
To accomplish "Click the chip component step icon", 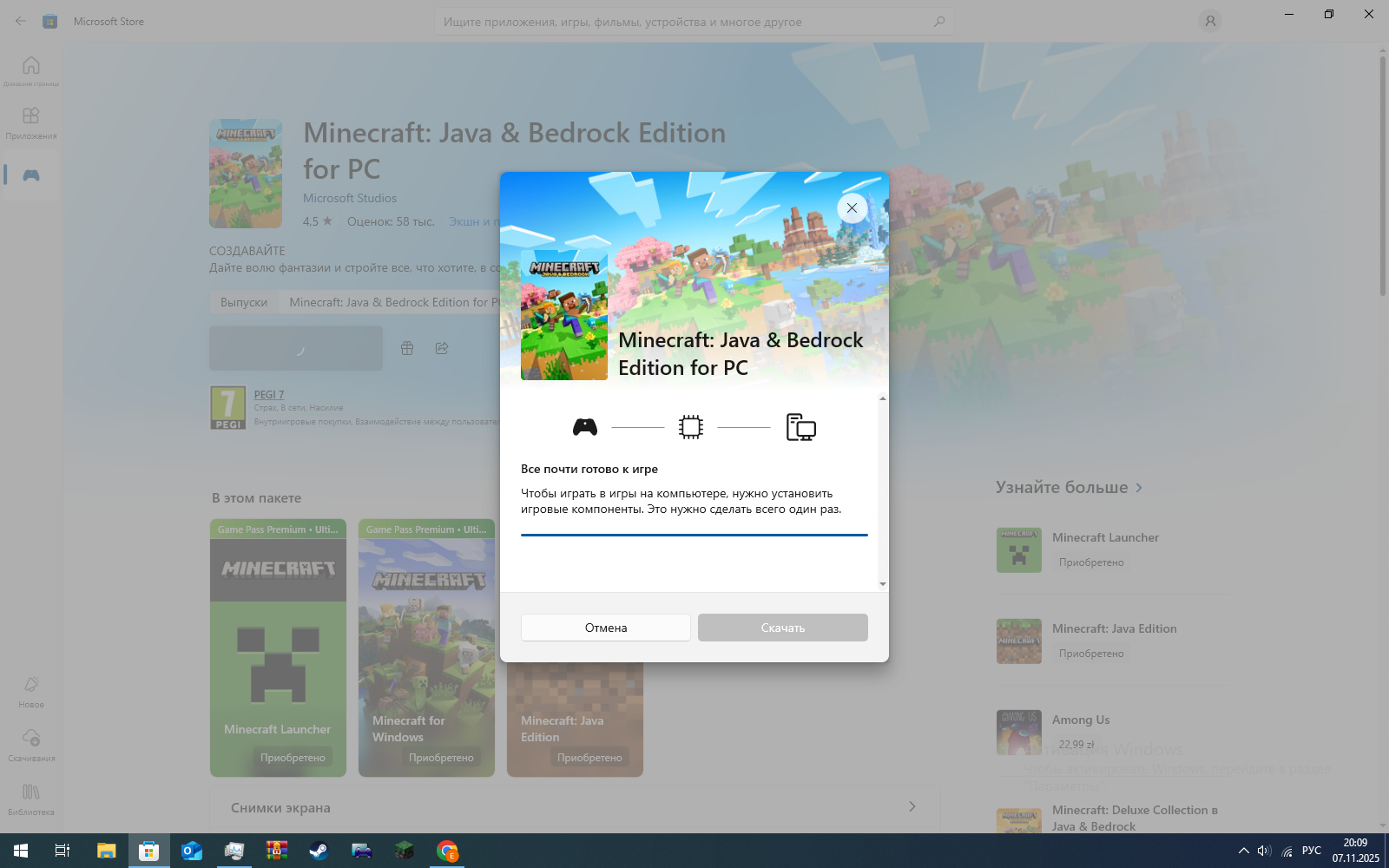I will click(691, 427).
